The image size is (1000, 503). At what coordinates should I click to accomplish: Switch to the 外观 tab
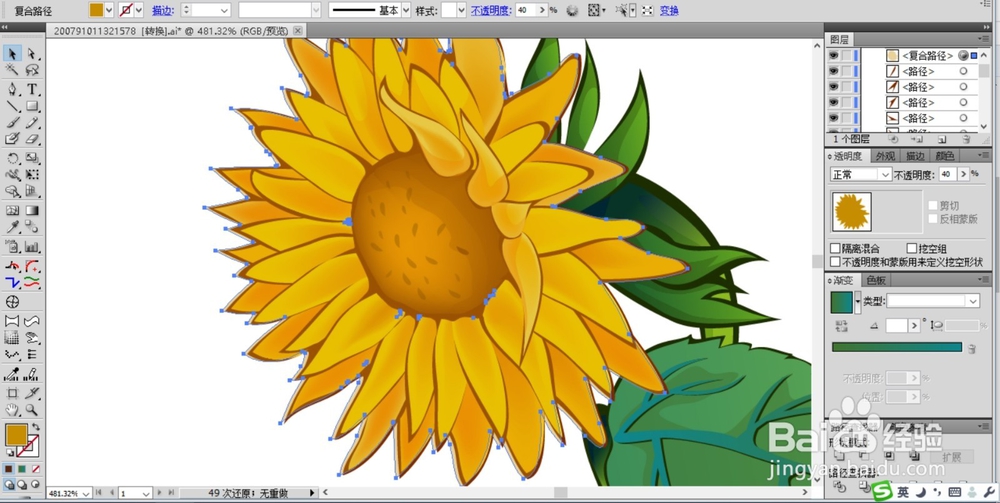point(885,156)
